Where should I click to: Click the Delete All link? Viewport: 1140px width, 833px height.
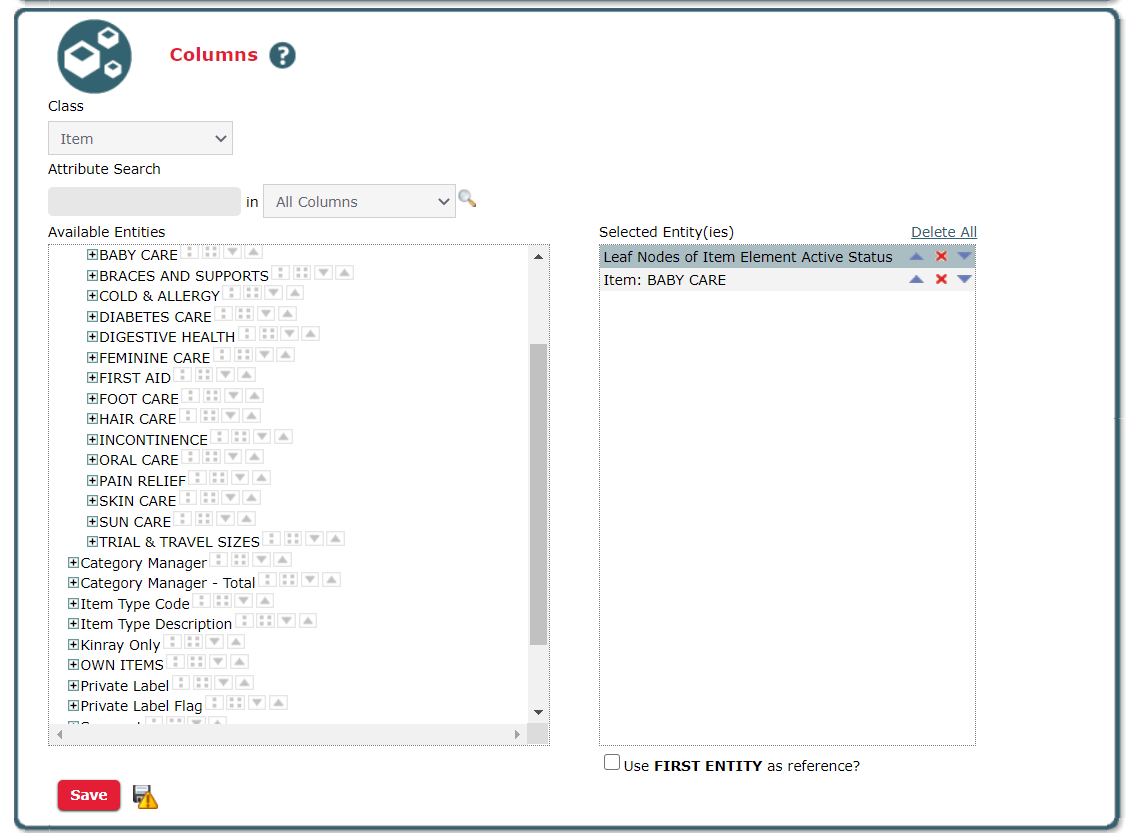tap(943, 232)
